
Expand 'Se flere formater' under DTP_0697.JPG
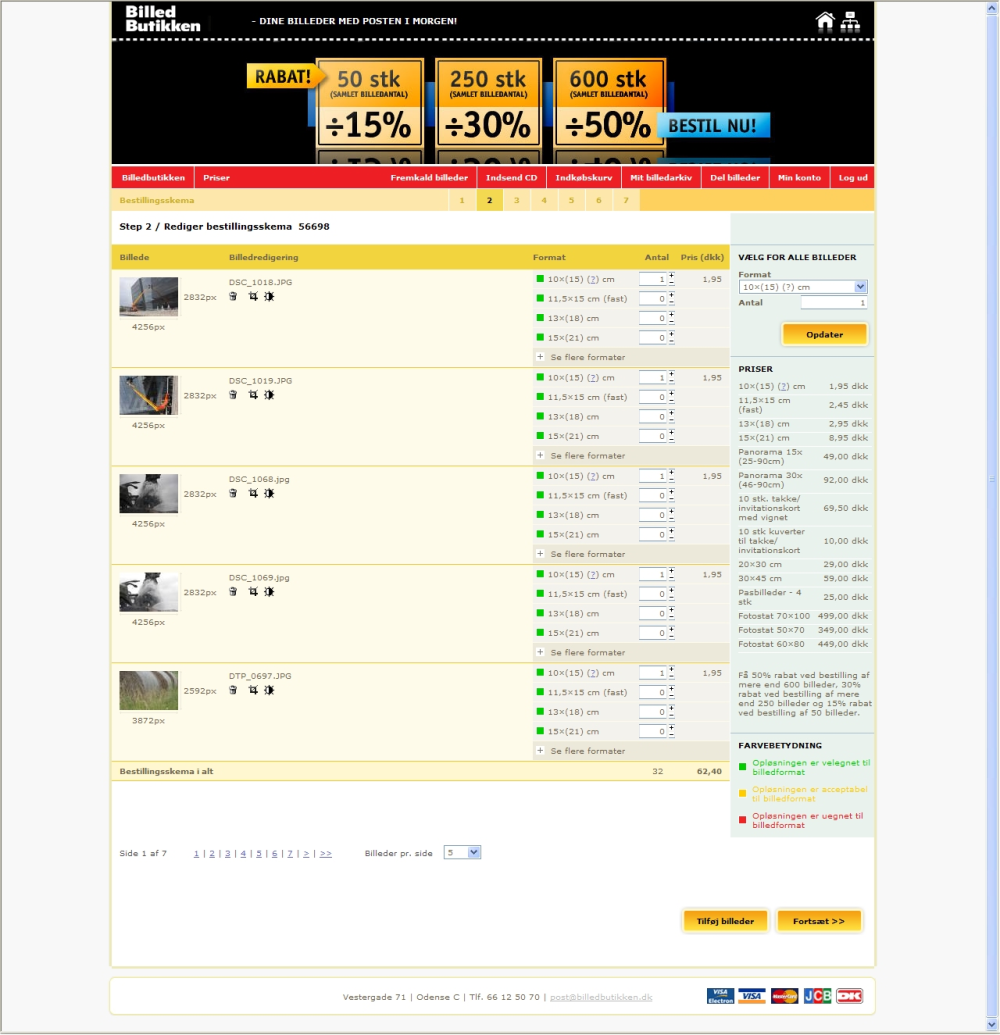tap(581, 751)
